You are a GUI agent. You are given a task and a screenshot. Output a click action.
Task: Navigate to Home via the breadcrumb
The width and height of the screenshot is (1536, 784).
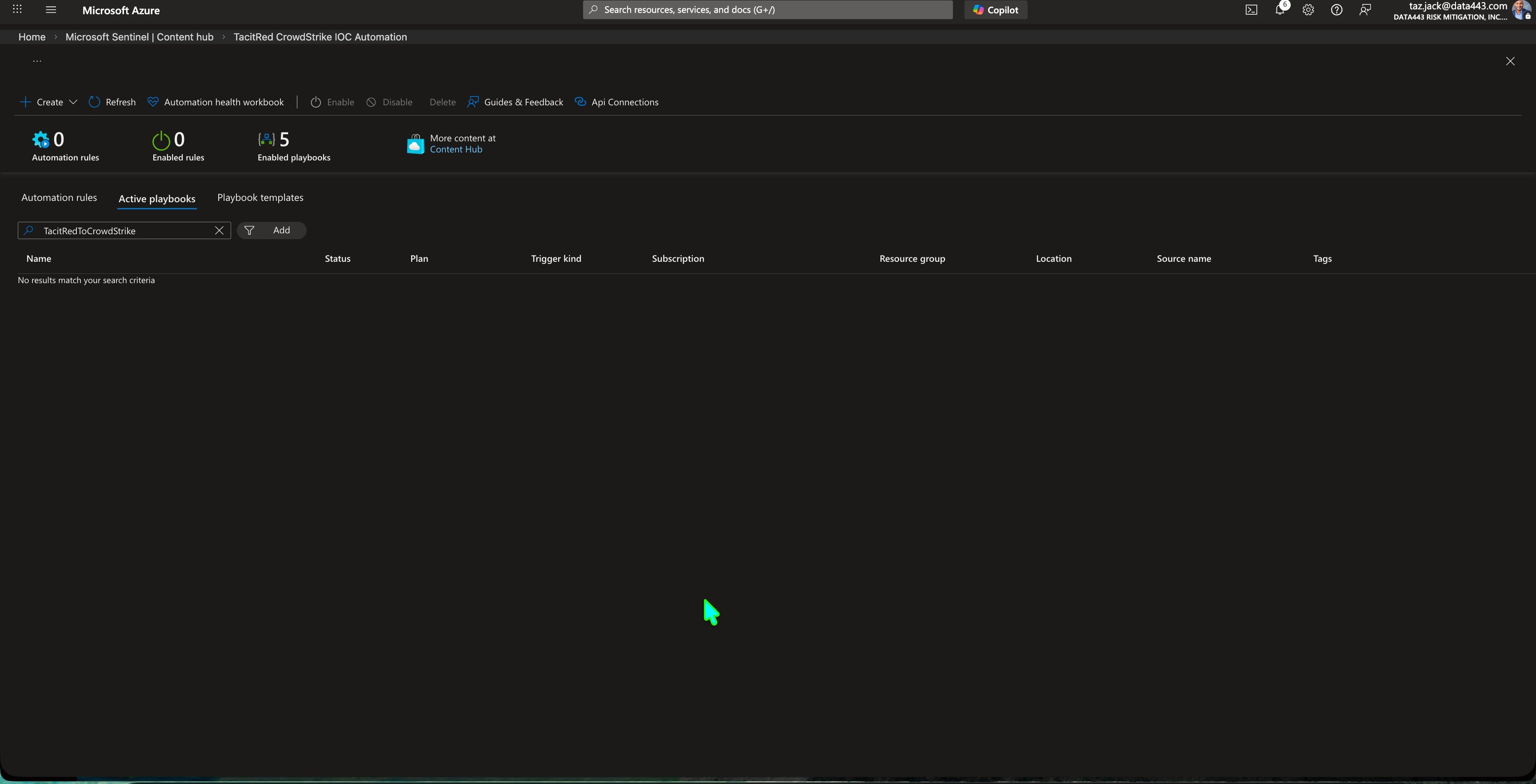[32, 36]
